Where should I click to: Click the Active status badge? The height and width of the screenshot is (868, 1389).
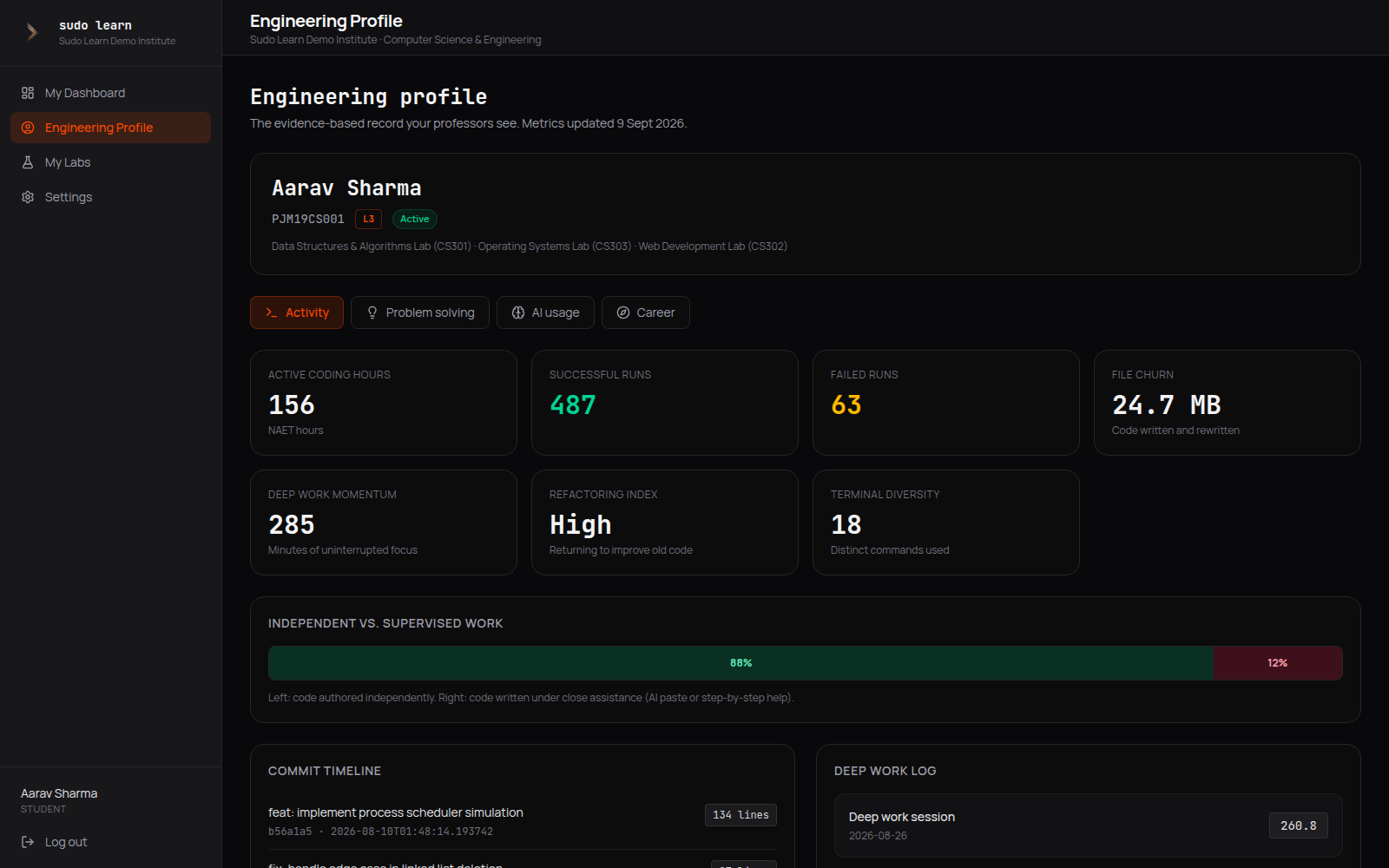coord(415,219)
